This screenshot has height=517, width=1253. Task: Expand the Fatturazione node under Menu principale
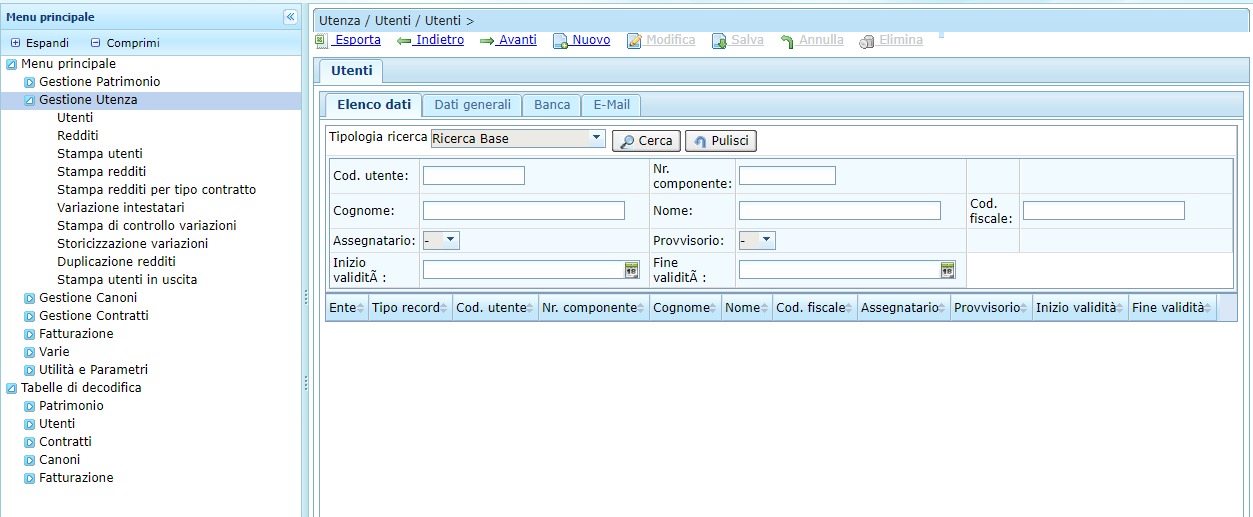[30, 334]
